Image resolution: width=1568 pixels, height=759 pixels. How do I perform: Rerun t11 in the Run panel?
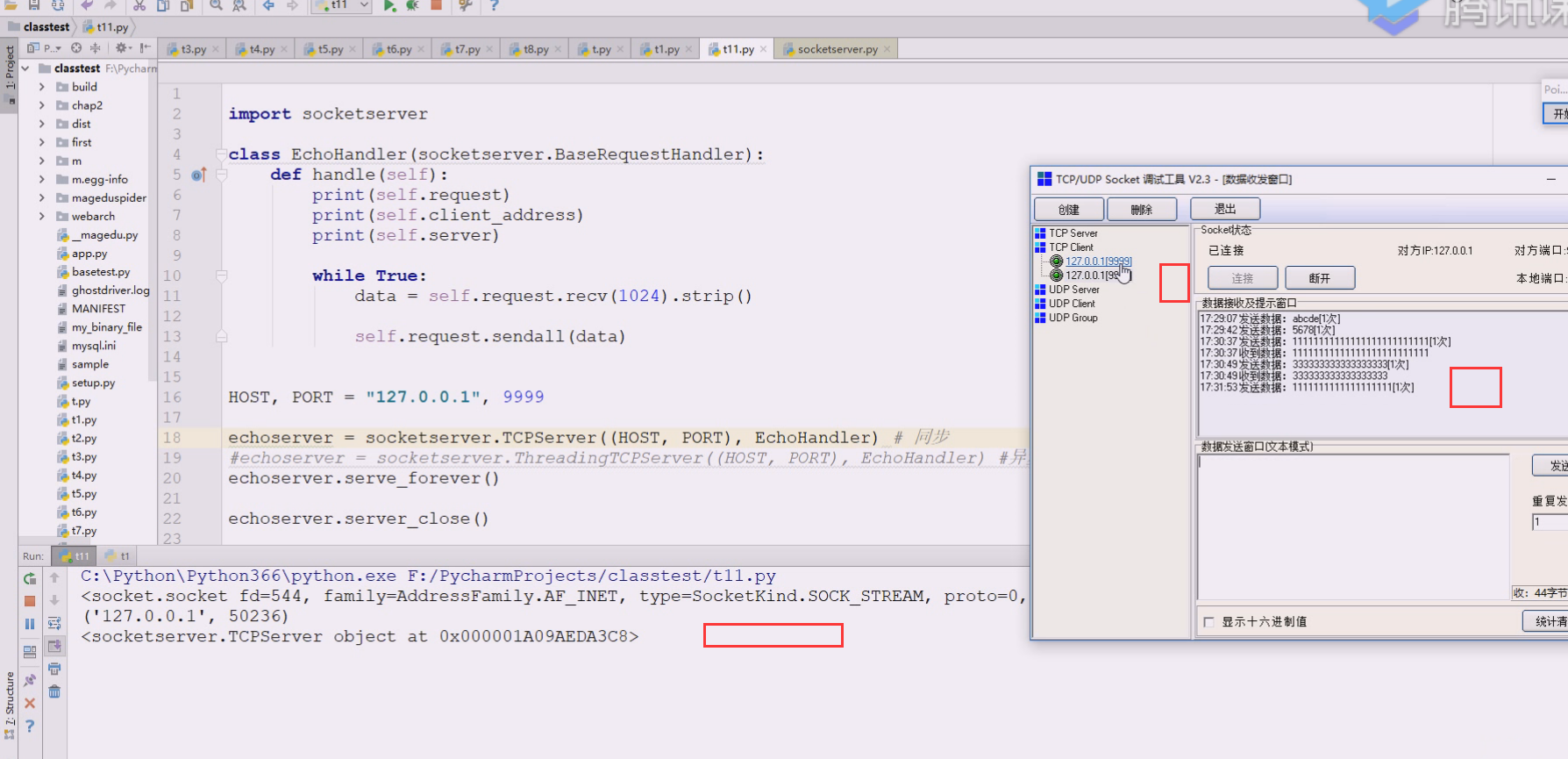pyautogui.click(x=30, y=578)
